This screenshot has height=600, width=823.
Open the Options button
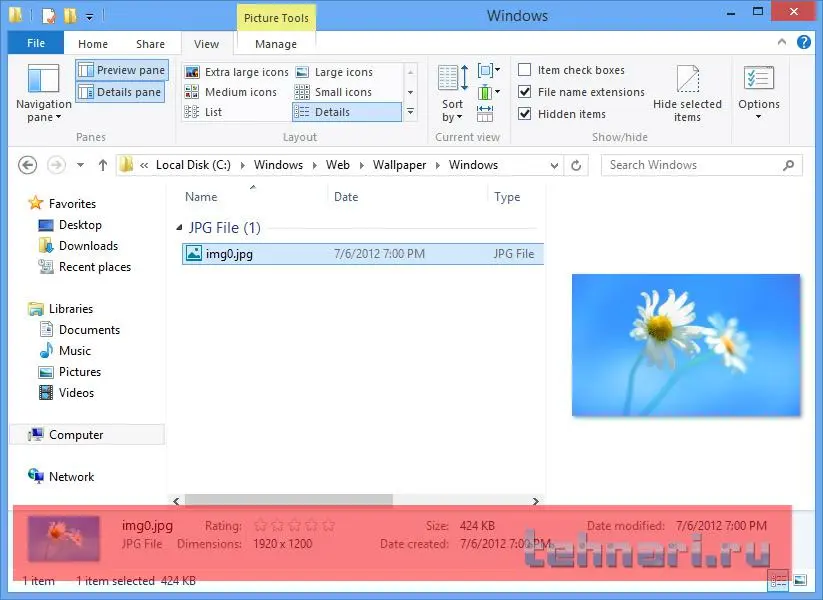point(758,92)
